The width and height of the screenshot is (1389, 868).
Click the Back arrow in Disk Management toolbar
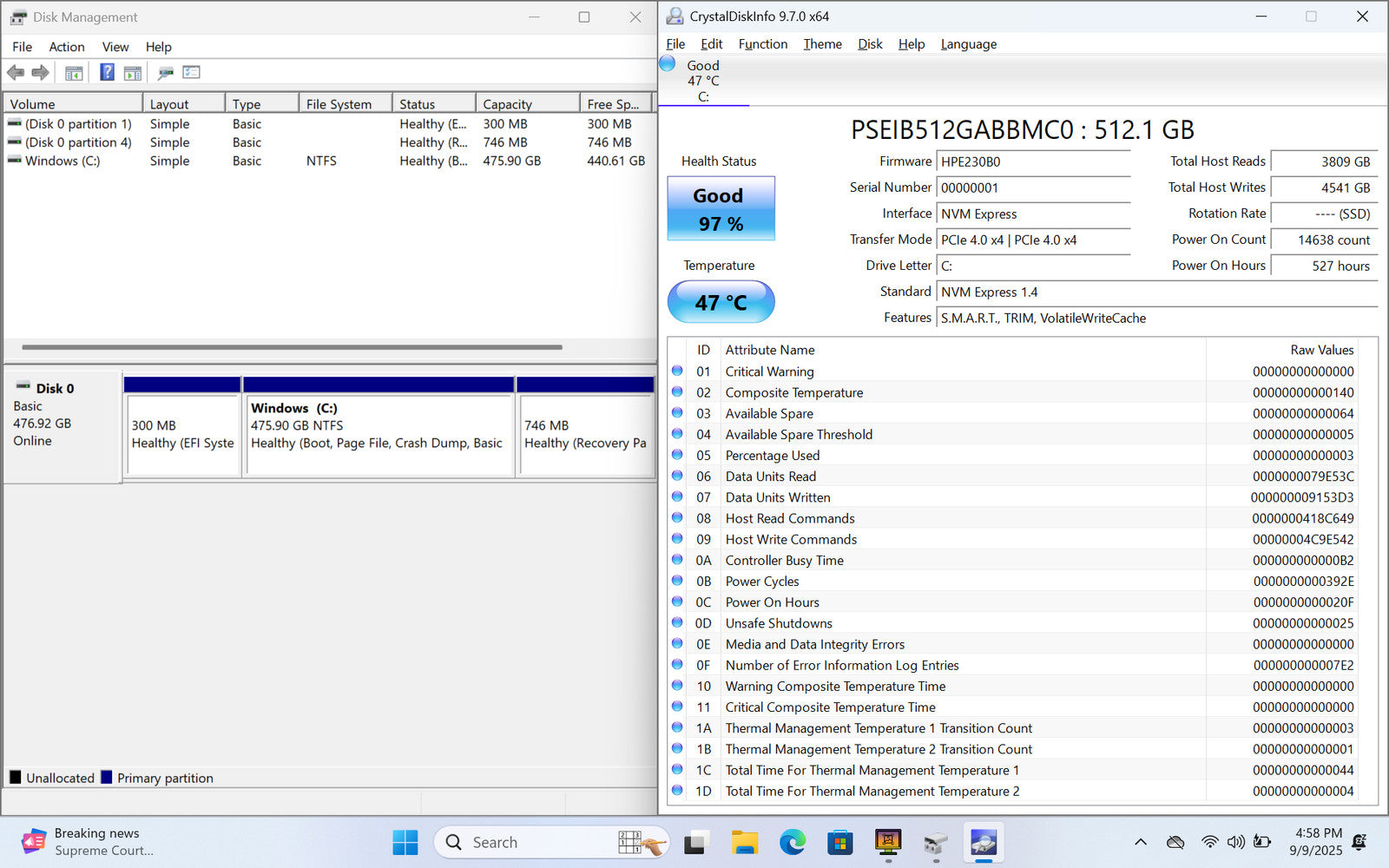(x=16, y=73)
